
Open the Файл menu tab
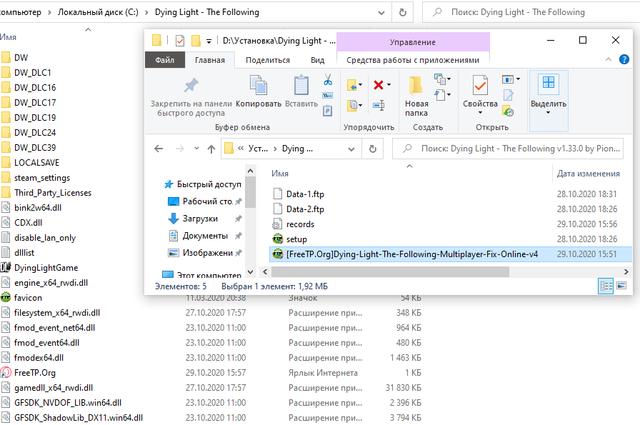tap(164, 60)
